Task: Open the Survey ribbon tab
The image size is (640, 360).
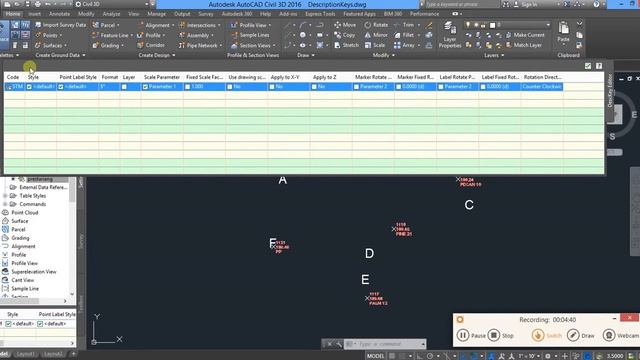Action: tap(206, 14)
